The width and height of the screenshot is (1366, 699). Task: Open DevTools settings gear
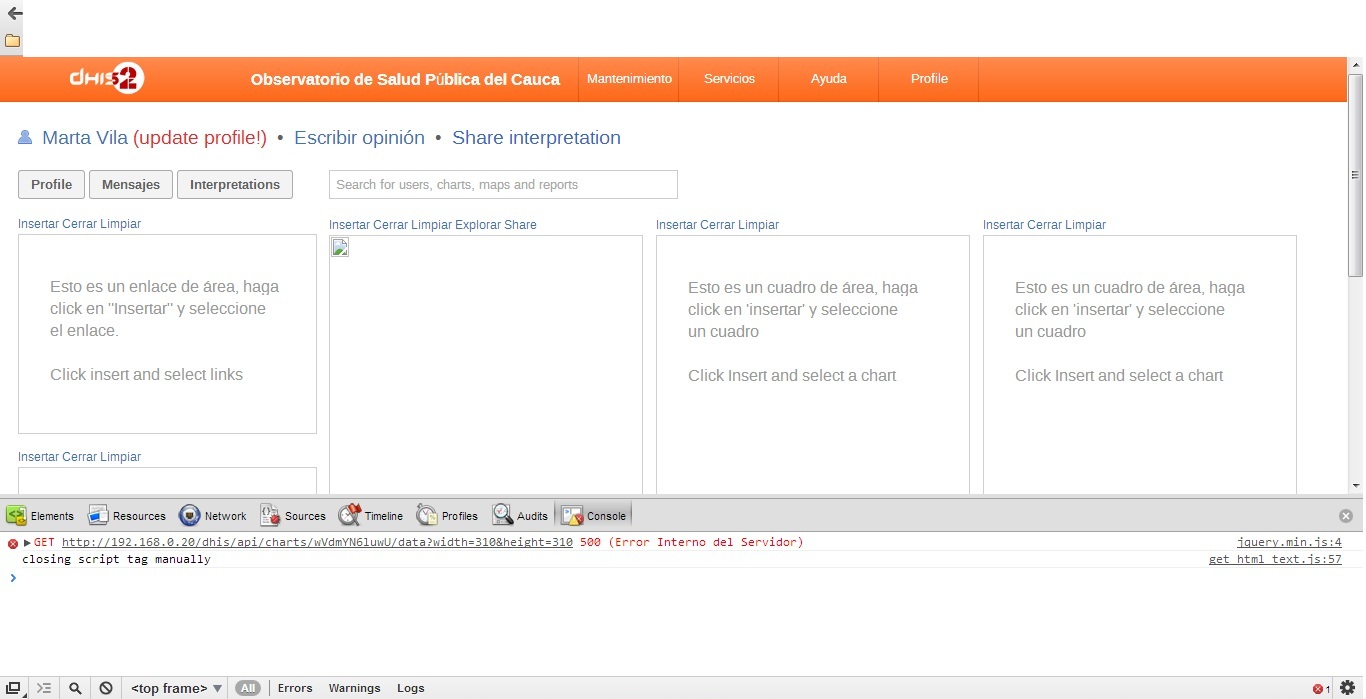coord(1347,688)
